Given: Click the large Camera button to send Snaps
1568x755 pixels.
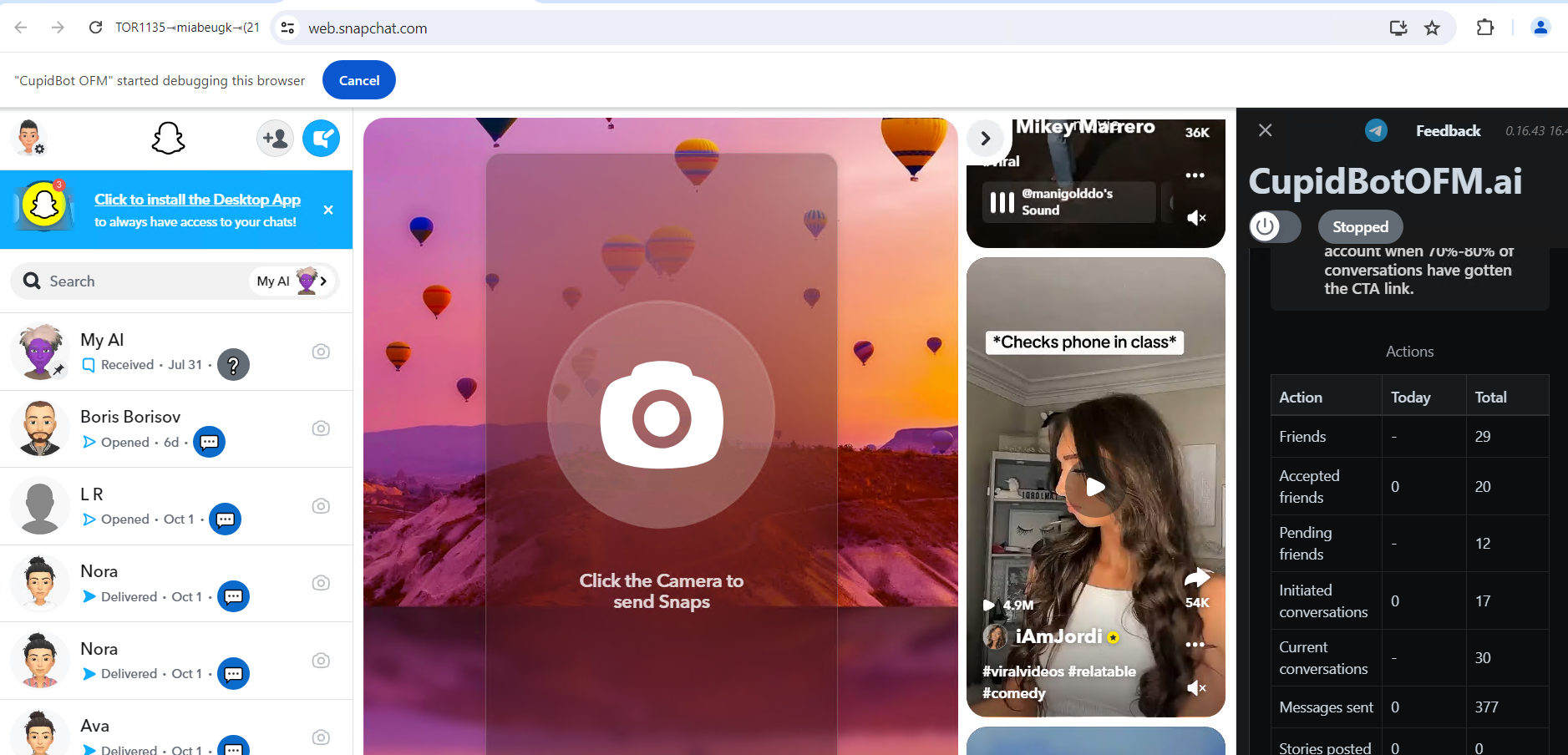Looking at the screenshot, I should [x=661, y=415].
